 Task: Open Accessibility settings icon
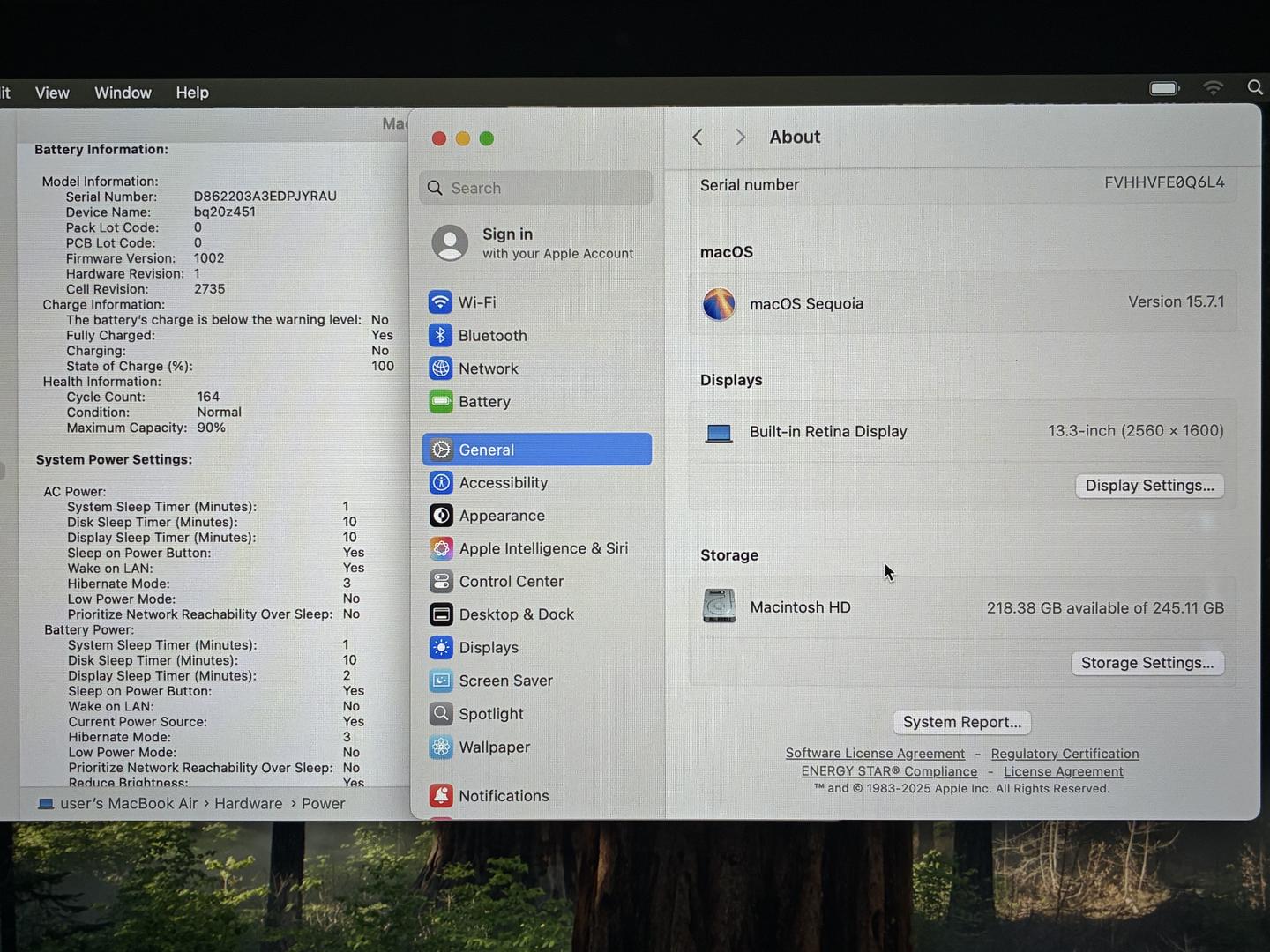pyautogui.click(x=441, y=483)
